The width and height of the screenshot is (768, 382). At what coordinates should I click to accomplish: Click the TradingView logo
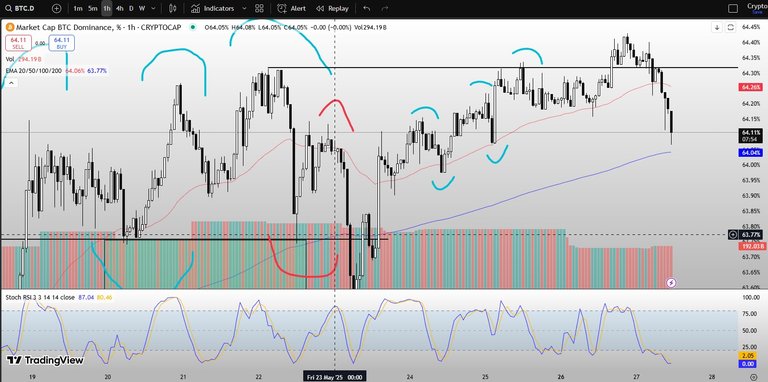pos(45,360)
